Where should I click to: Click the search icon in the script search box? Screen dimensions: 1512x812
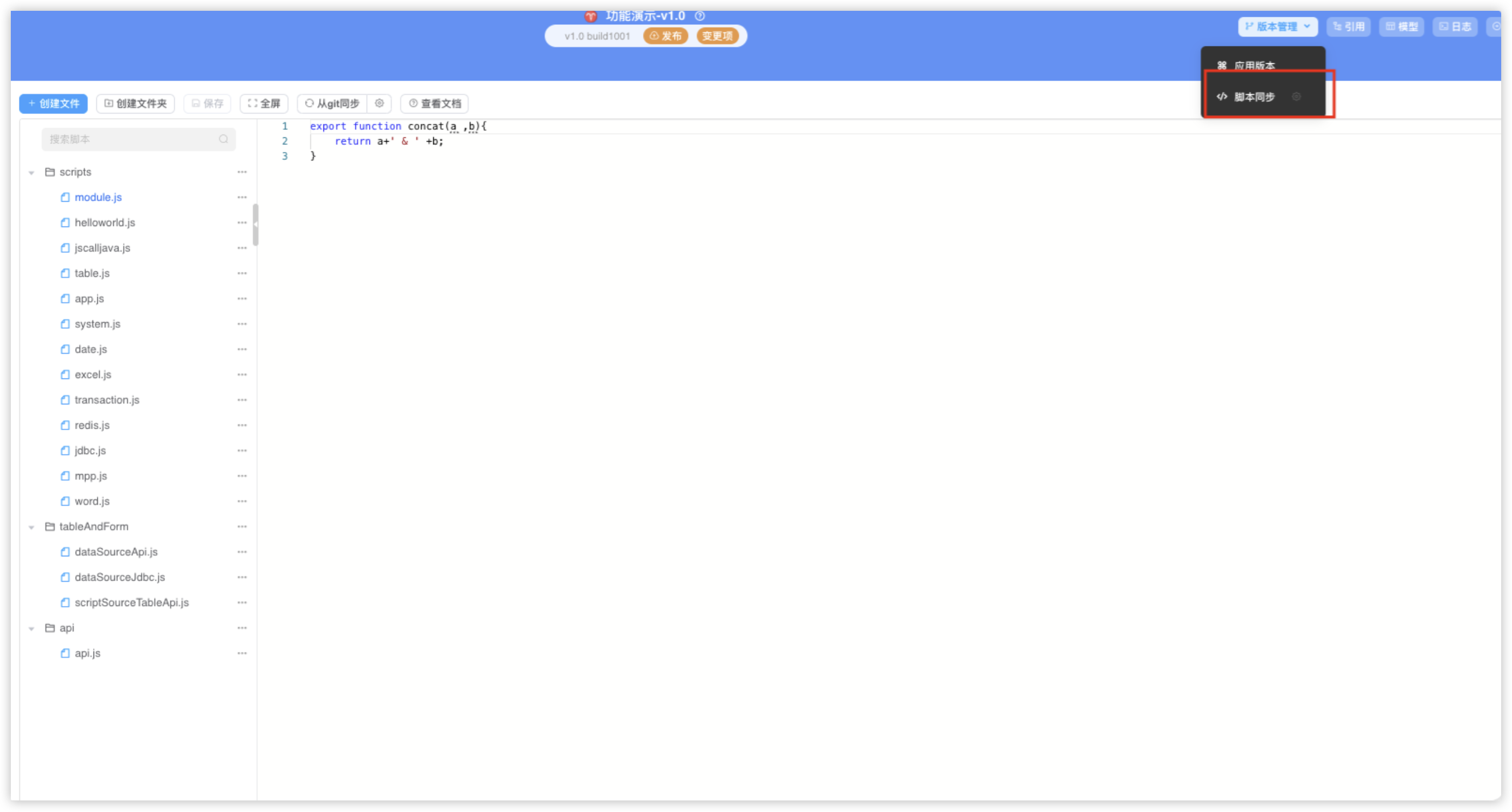pyautogui.click(x=224, y=139)
